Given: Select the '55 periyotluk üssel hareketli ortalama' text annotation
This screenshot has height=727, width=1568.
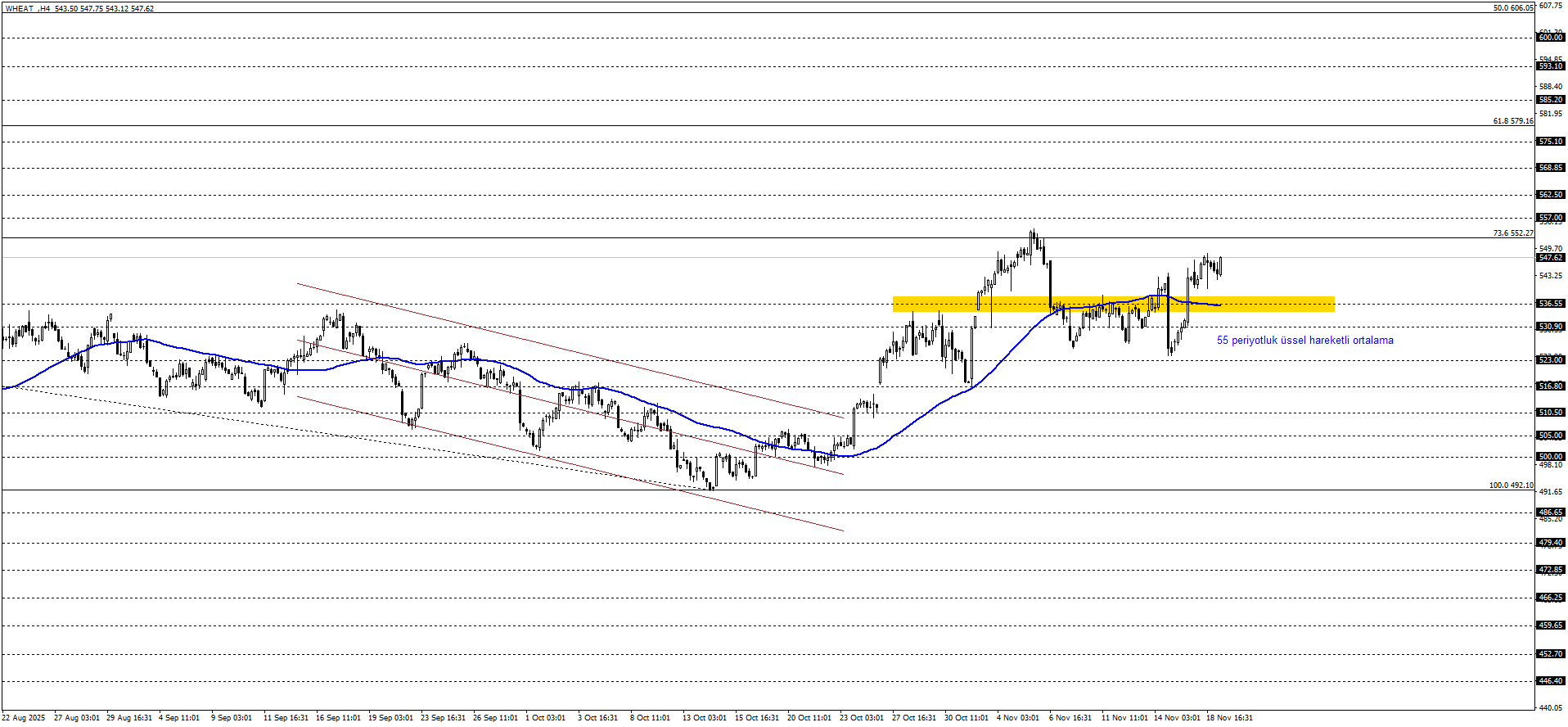Looking at the screenshot, I should click(x=1304, y=341).
